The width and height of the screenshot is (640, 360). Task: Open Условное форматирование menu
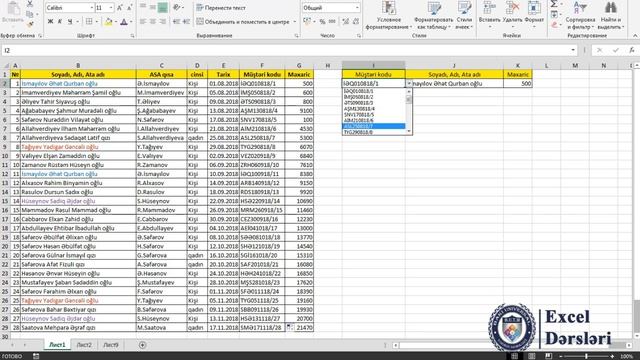388,16
